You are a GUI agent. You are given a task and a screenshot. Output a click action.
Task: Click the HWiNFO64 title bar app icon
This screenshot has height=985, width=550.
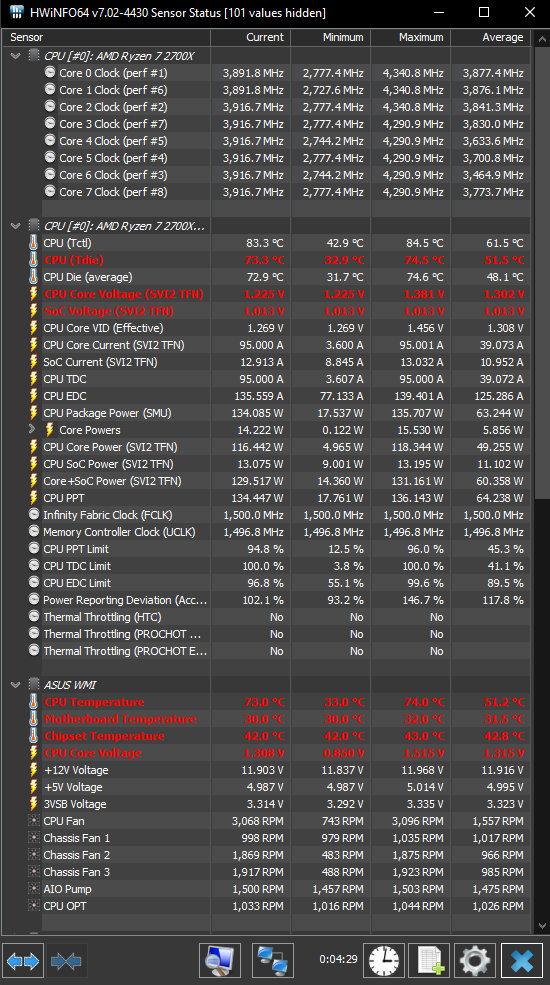(x=16, y=13)
